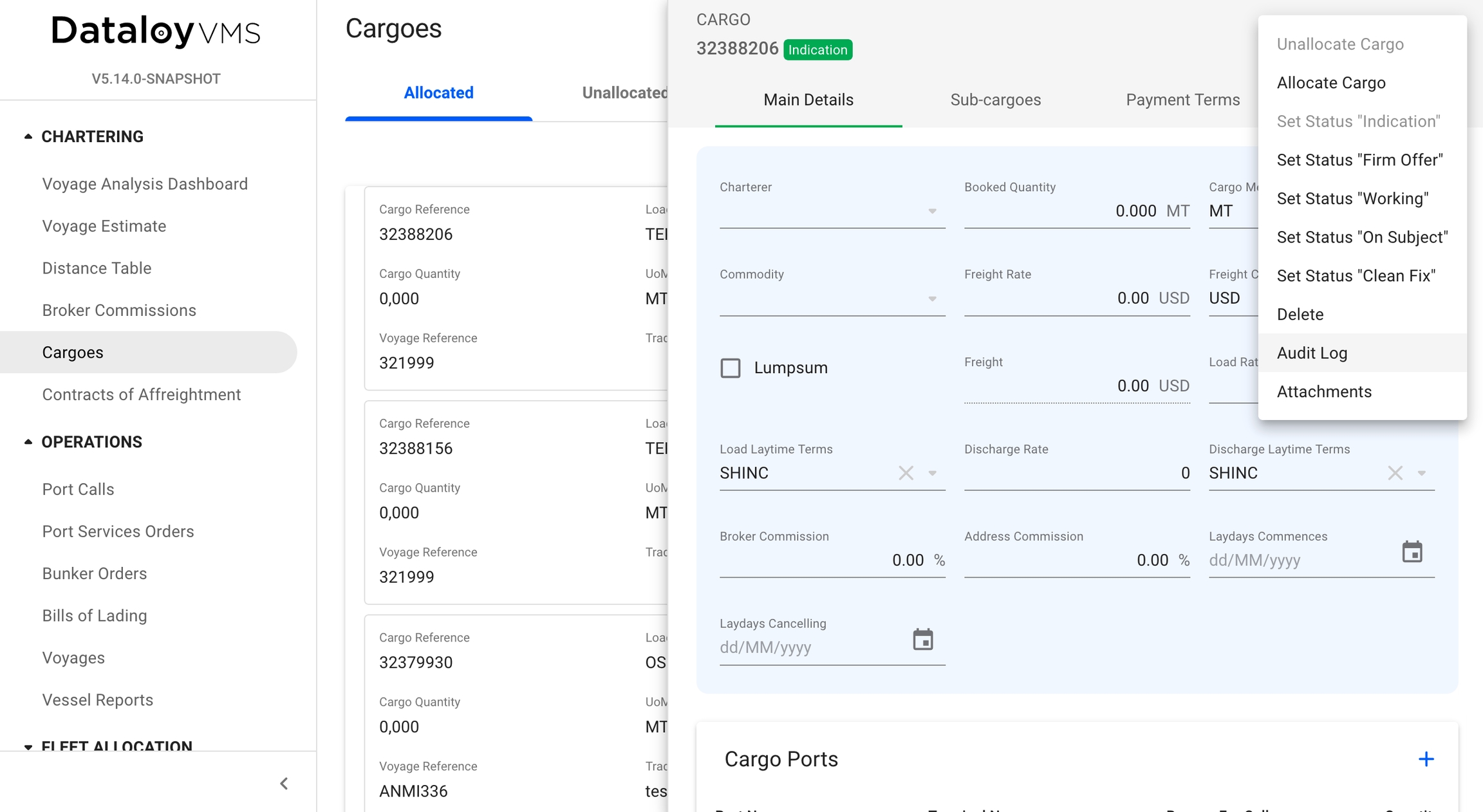This screenshot has width=1483, height=812.
Task: Go to Bills of Lading page
Action: point(95,616)
